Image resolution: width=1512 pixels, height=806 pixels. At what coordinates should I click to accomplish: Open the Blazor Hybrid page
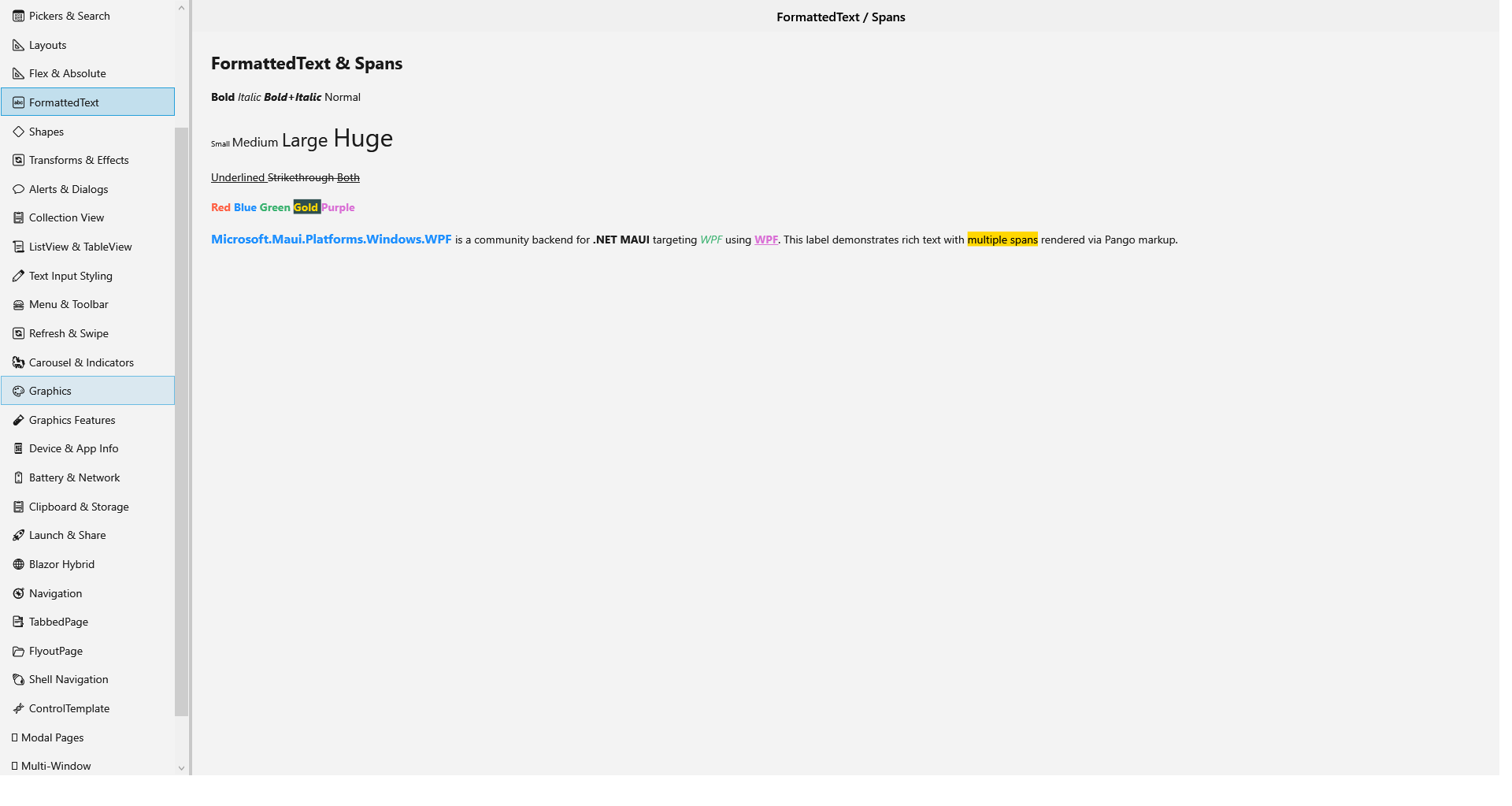point(87,564)
